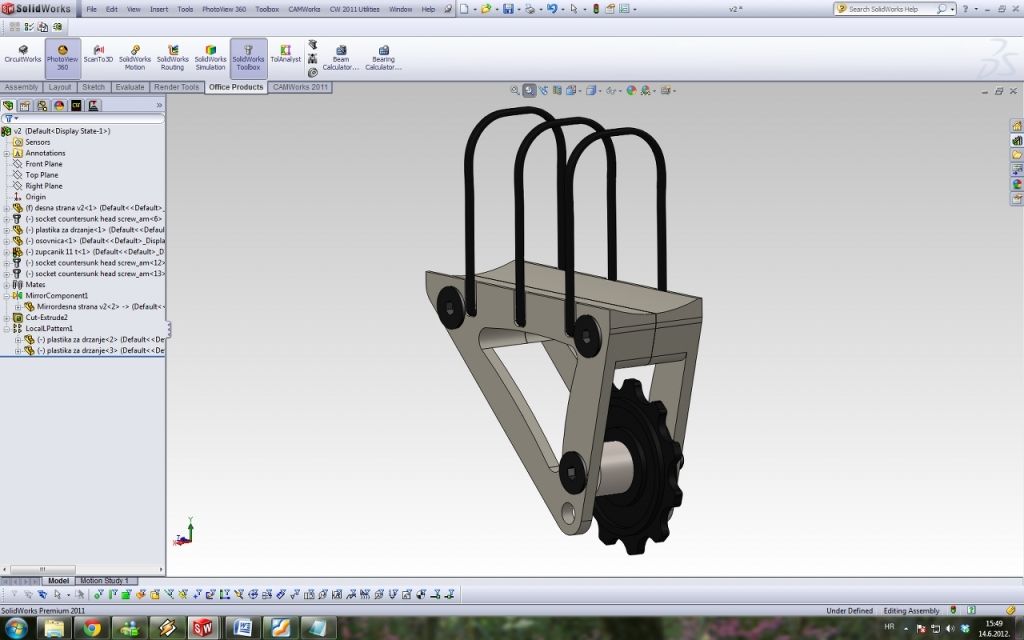Collapse the MirrorComponent1 node
This screenshot has height=640, width=1024.
tap(7, 296)
